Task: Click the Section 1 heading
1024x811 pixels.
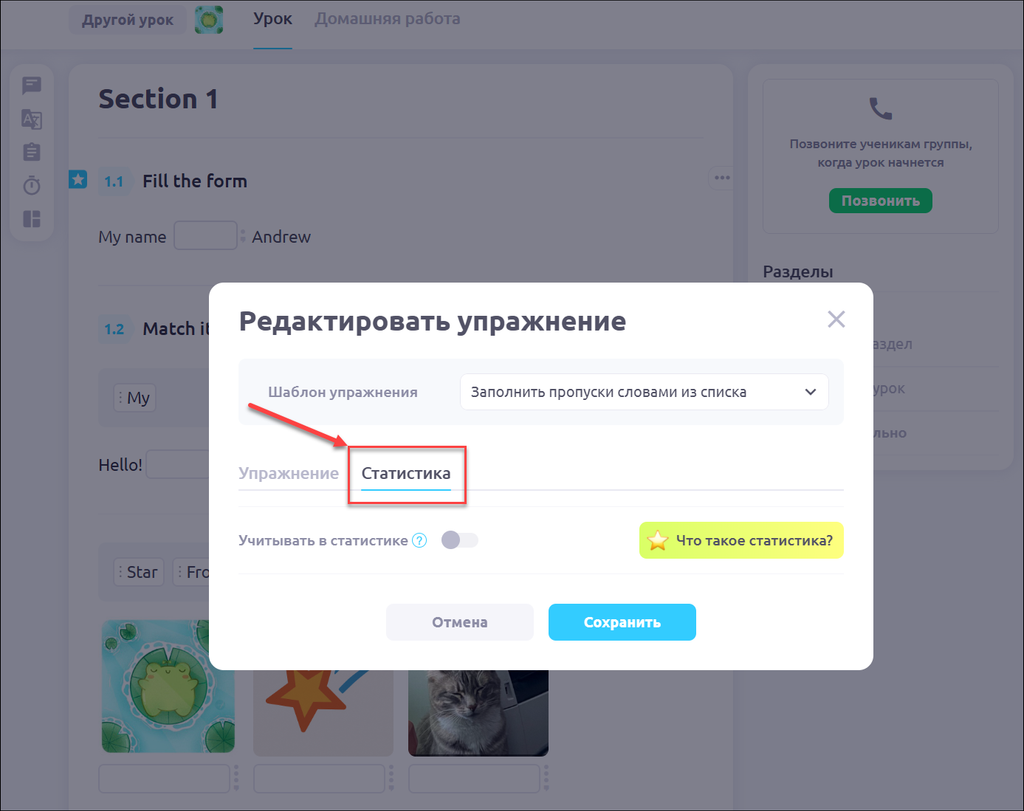Action: tap(158, 99)
